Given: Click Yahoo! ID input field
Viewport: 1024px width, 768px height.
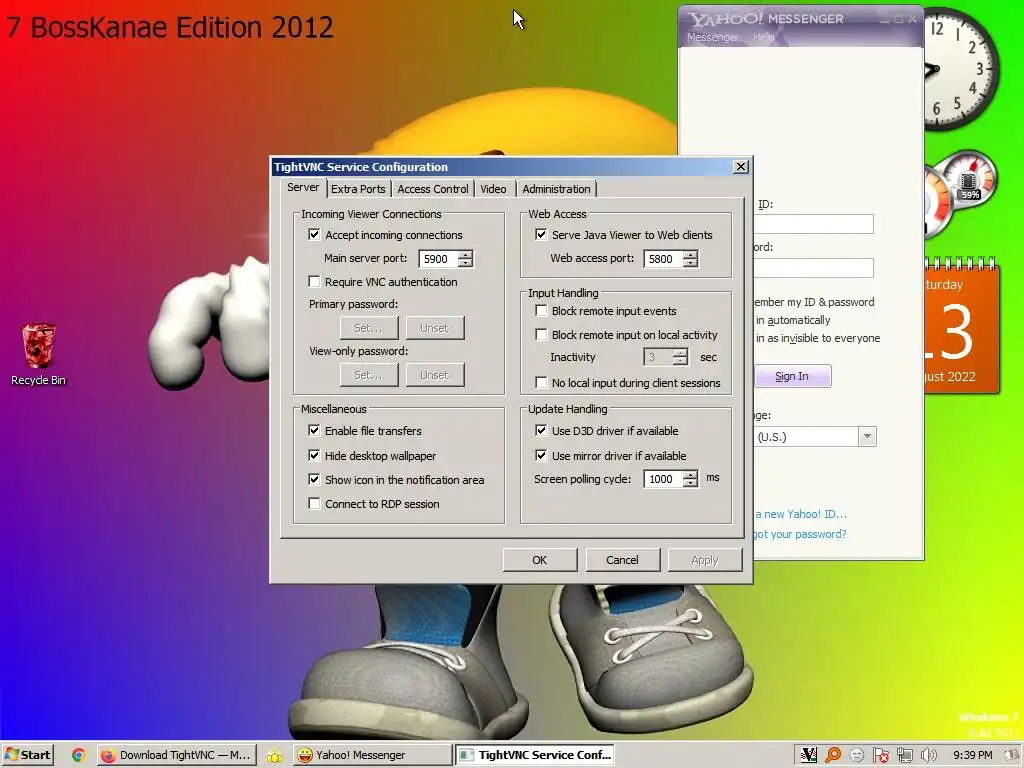Looking at the screenshot, I should [x=813, y=224].
